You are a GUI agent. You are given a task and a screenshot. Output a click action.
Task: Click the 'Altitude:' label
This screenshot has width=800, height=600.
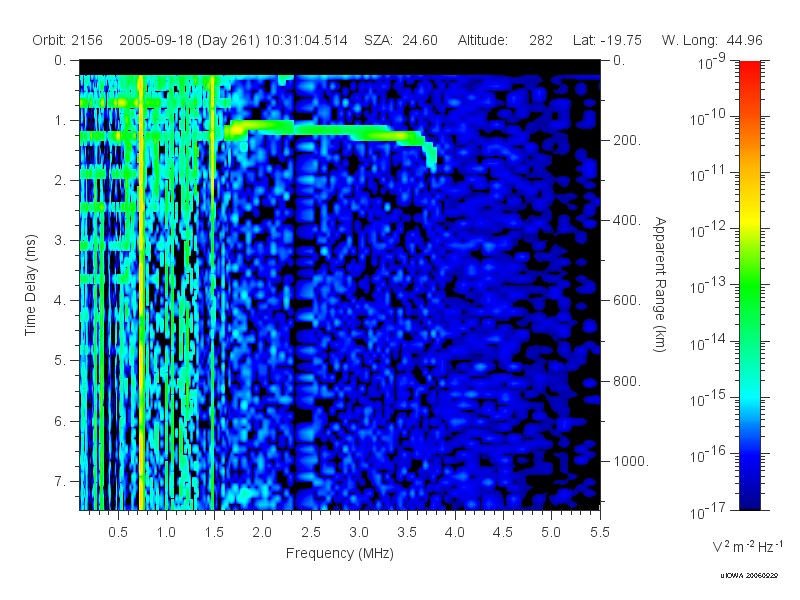pos(483,40)
